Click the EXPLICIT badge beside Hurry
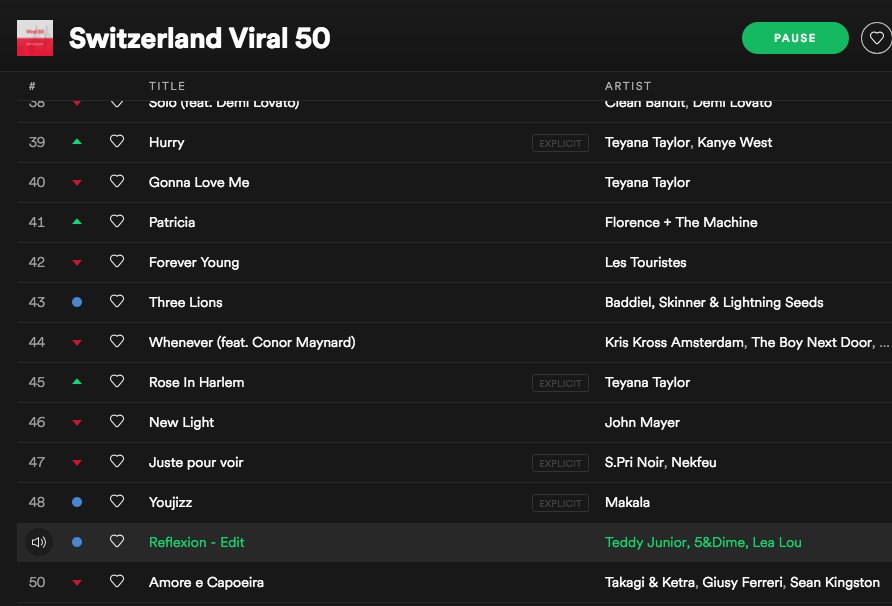Screen dimensions: 892x606 (x=560, y=142)
